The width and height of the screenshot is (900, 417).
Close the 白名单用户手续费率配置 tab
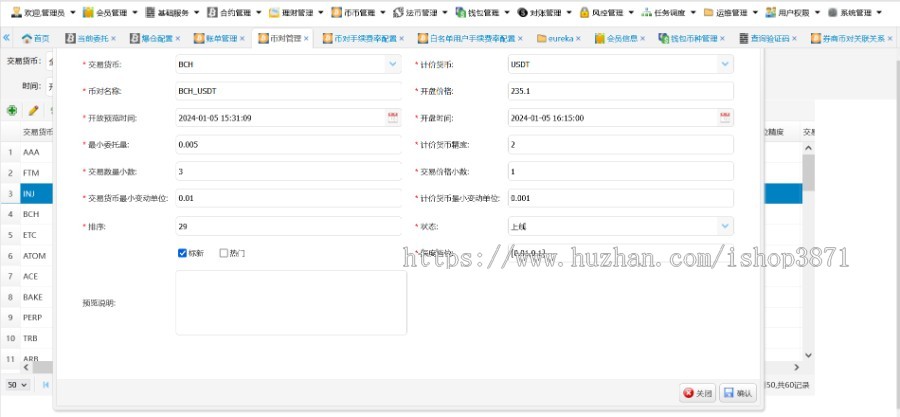click(520, 38)
